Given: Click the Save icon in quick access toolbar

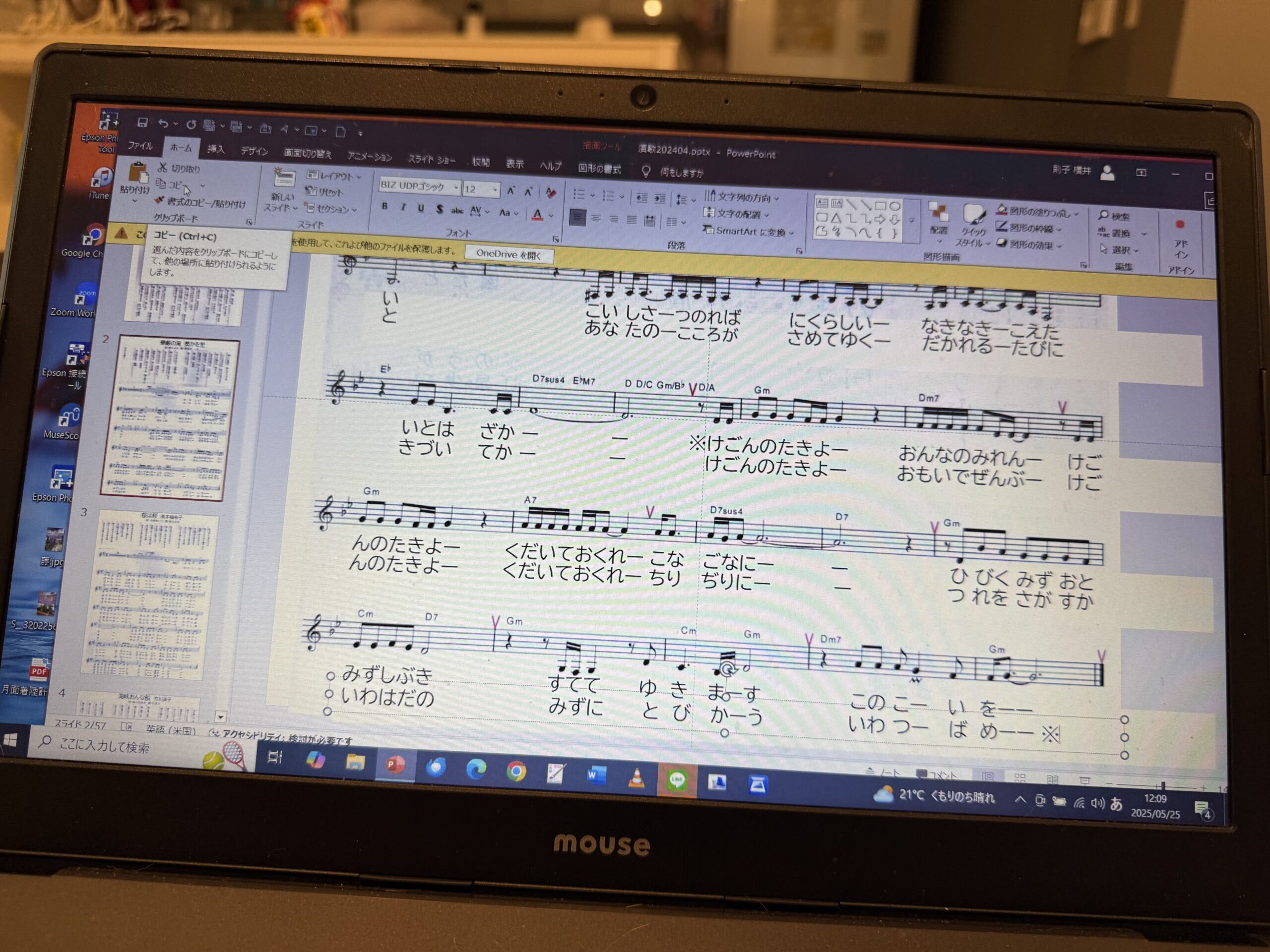Looking at the screenshot, I should coord(142,122).
